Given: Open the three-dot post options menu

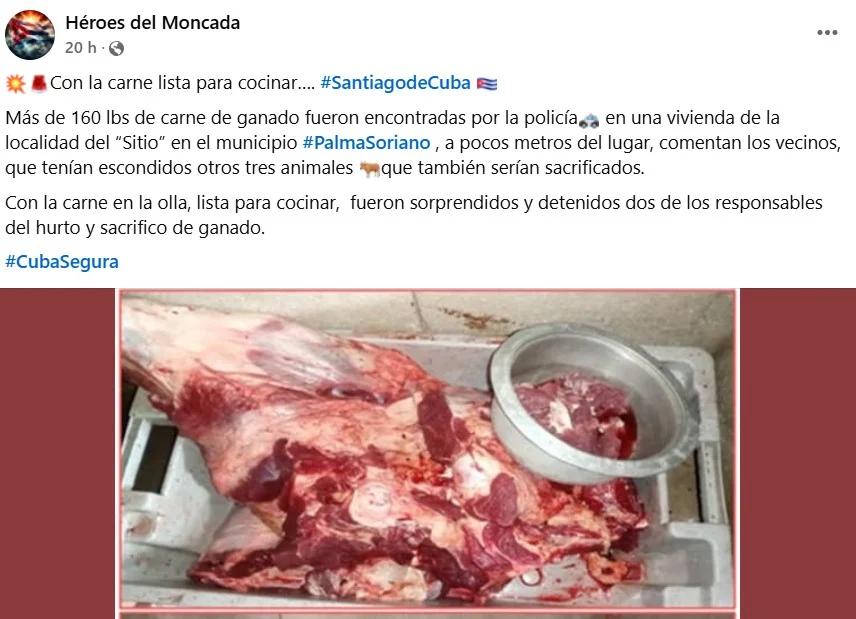Looking at the screenshot, I should pyautogui.click(x=827, y=33).
